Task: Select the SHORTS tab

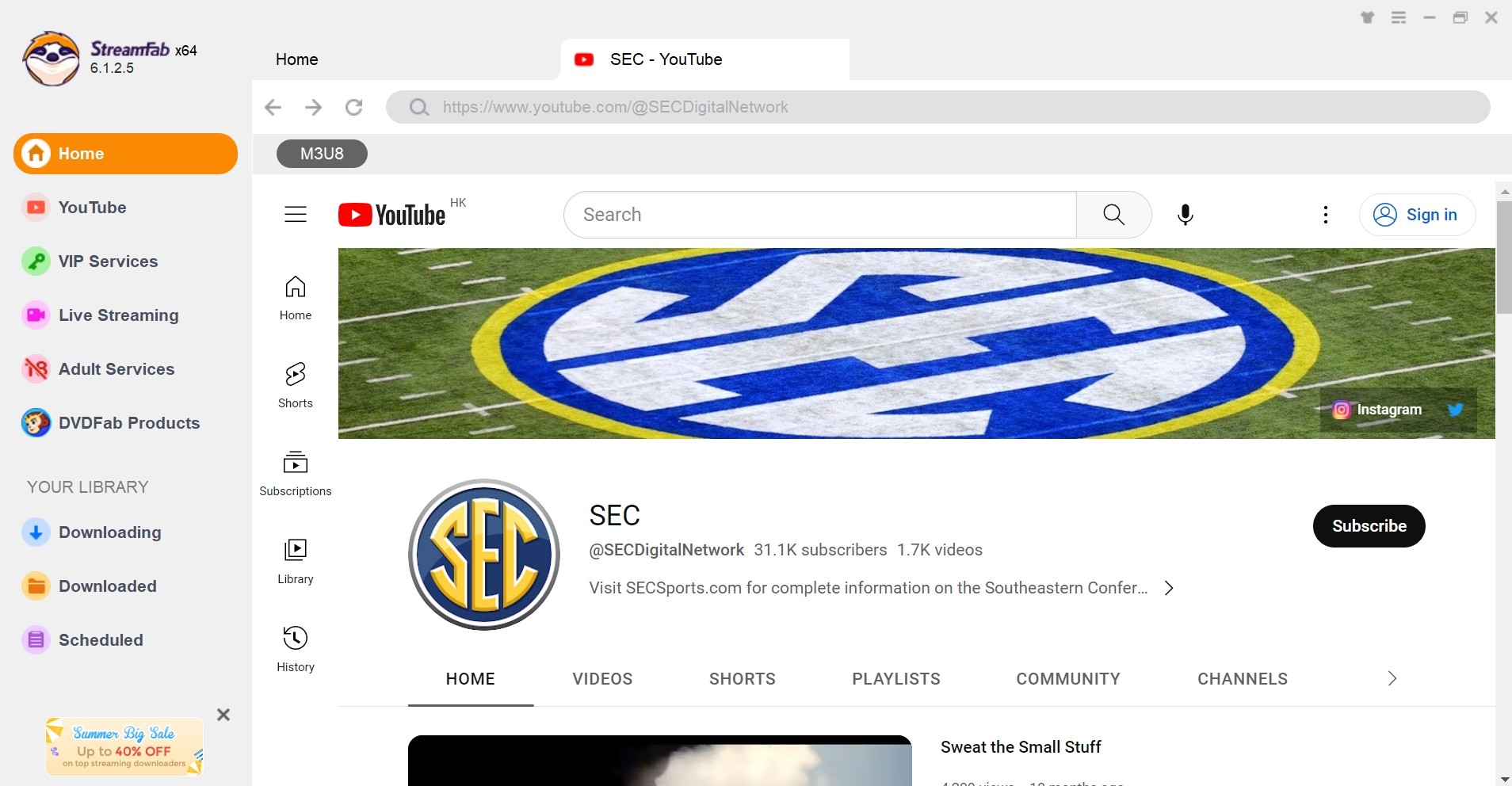Action: point(743,679)
